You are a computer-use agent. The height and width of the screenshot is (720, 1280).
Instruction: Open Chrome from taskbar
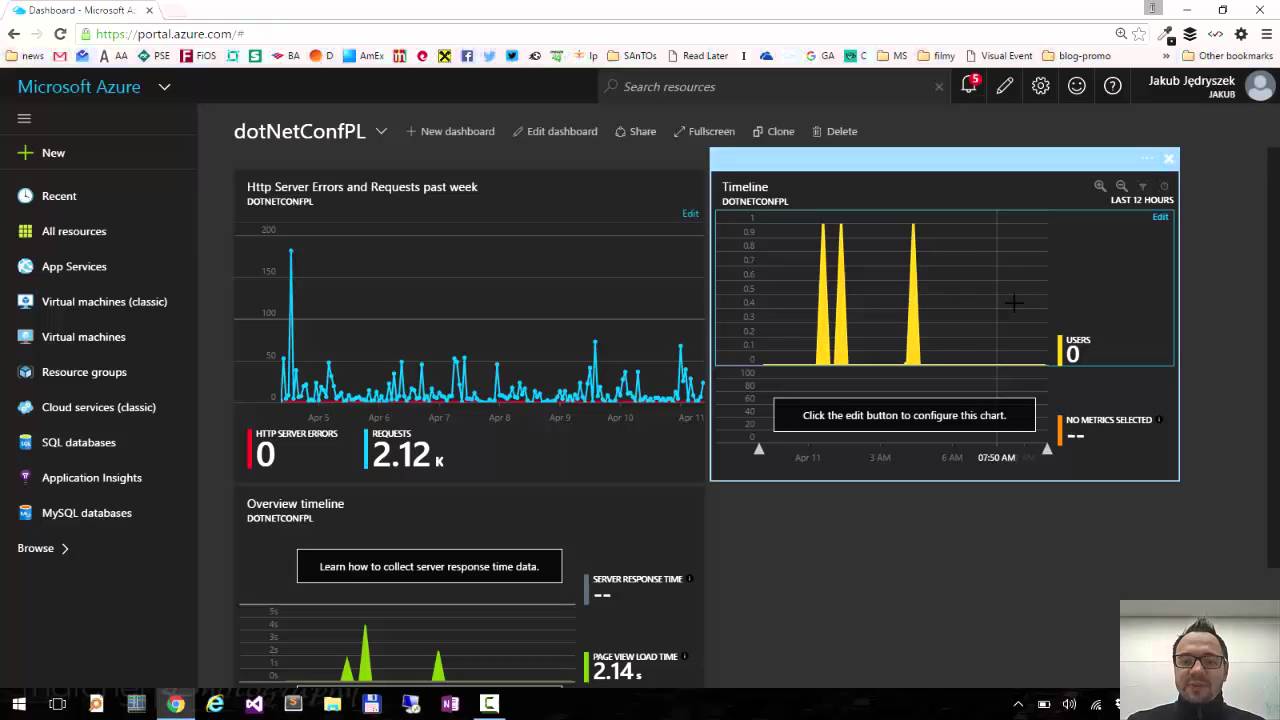point(175,704)
